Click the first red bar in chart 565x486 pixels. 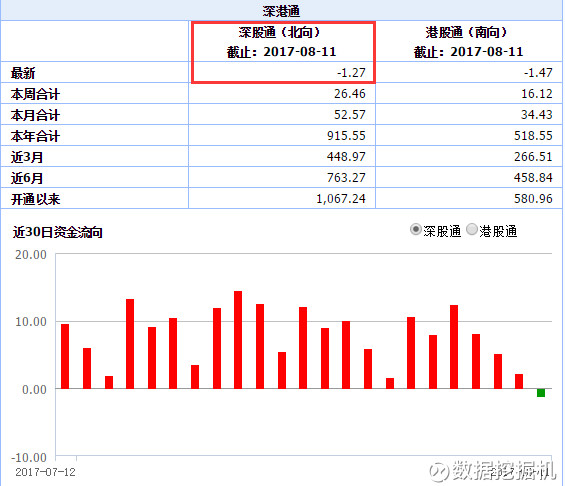pyautogui.click(x=65, y=356)
